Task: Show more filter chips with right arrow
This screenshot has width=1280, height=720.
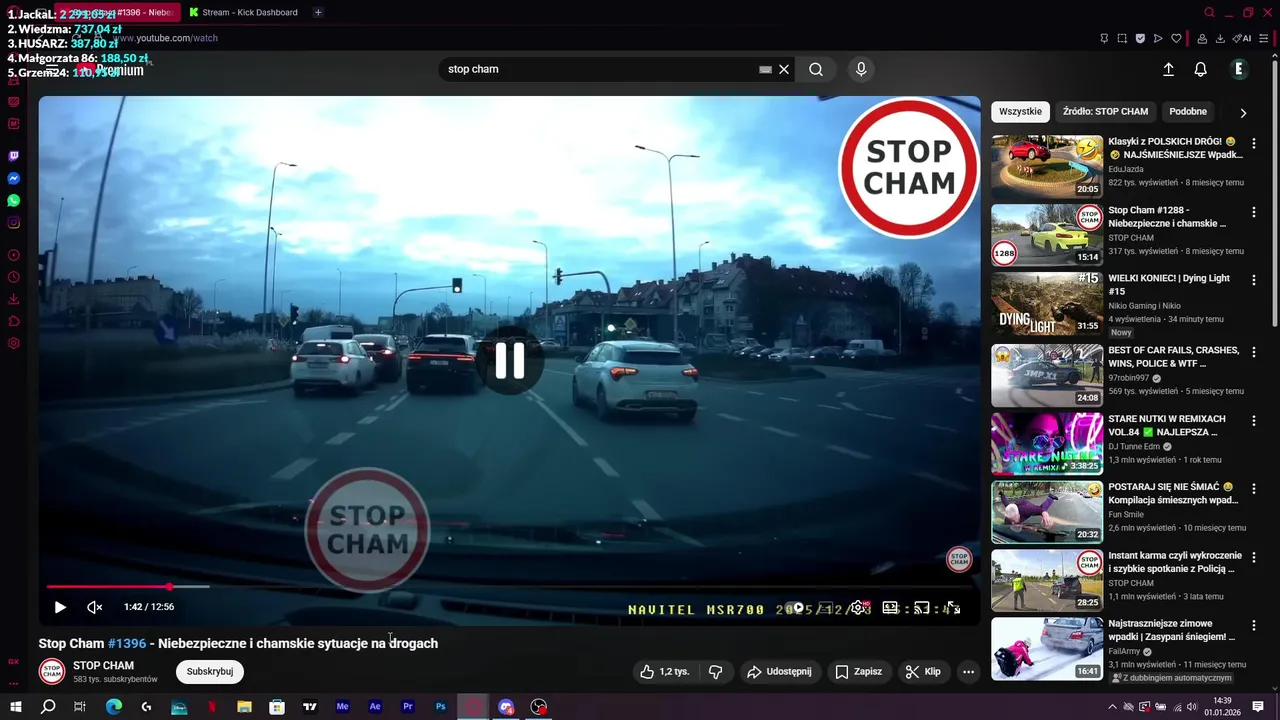Action: 1243,113
